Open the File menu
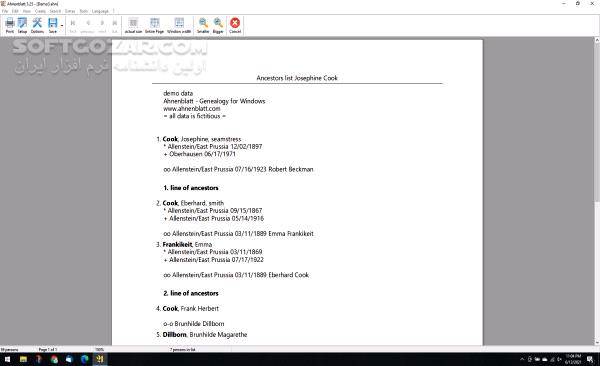Image resolution: width=600 pixels, height=366 pixels. (x=5, y=11)
